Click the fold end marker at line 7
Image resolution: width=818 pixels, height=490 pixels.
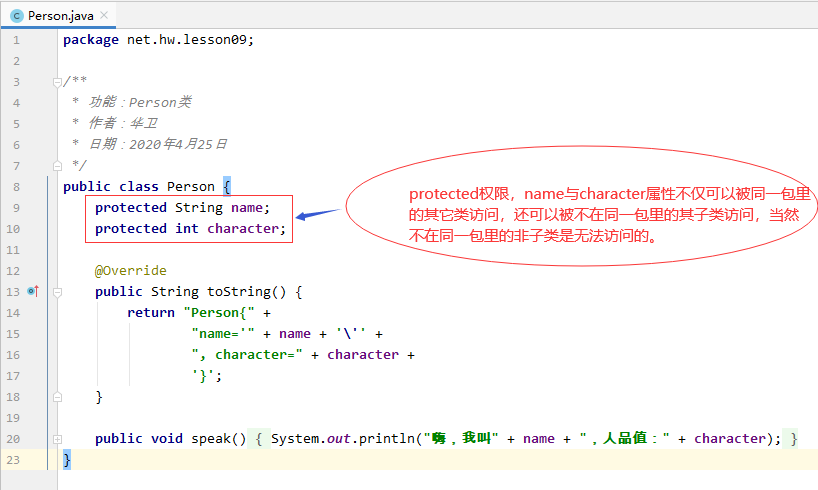click(57, 166)
